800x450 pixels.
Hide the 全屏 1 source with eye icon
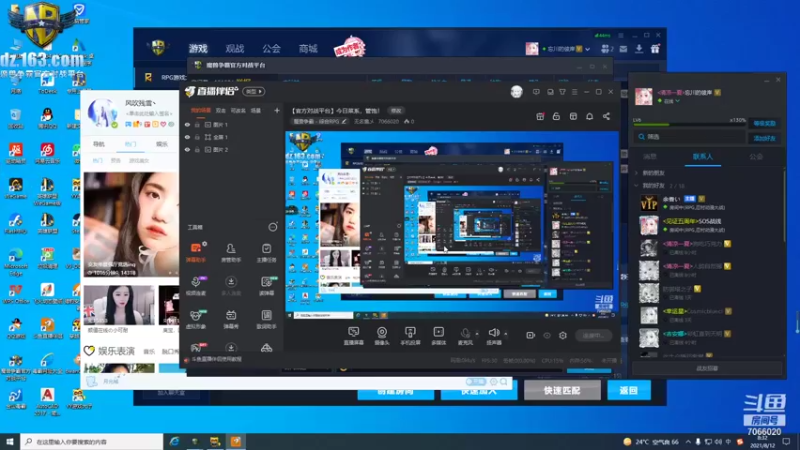click(x=187, y=137)
